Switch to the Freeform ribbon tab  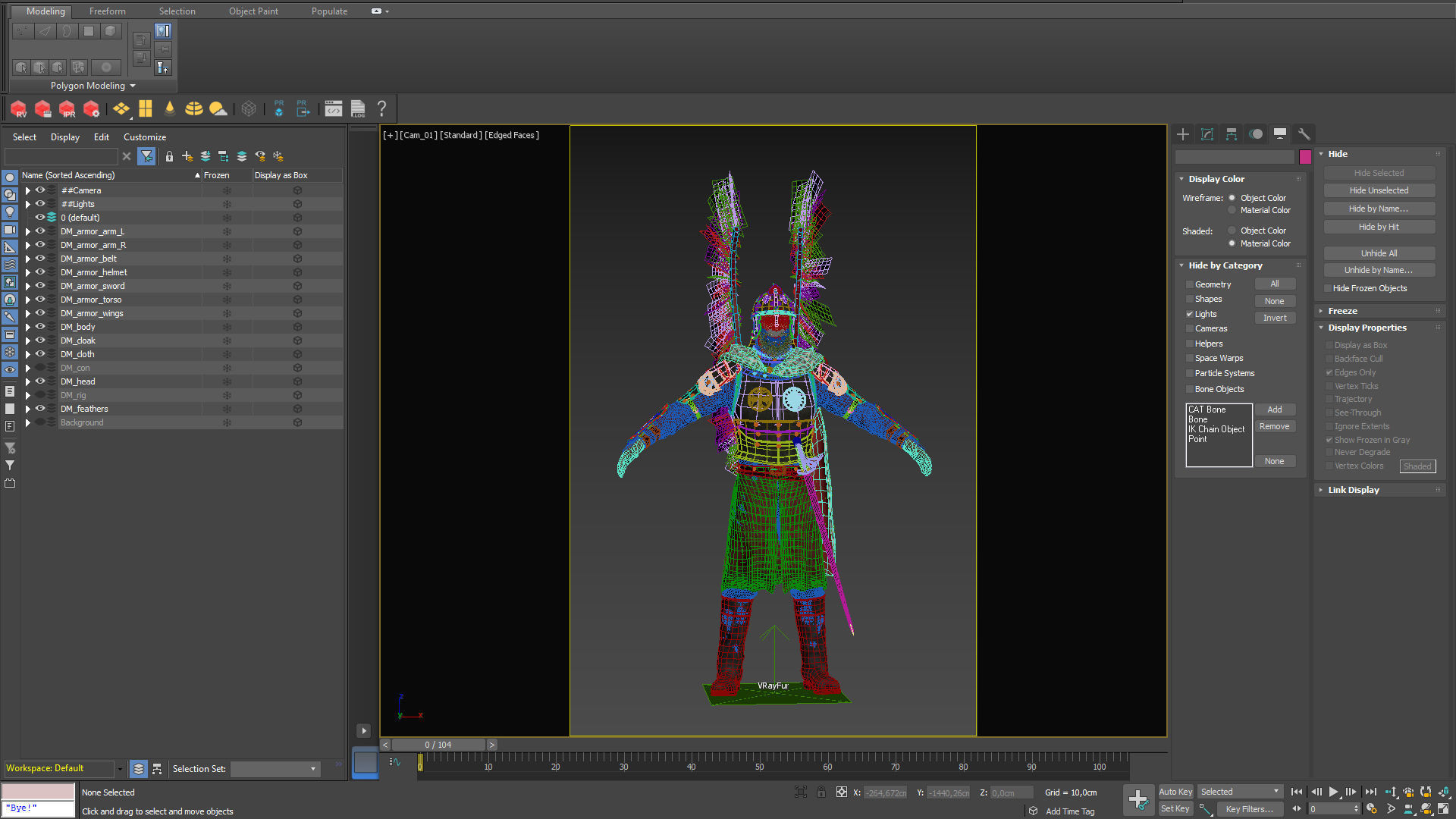coord(108,11)
